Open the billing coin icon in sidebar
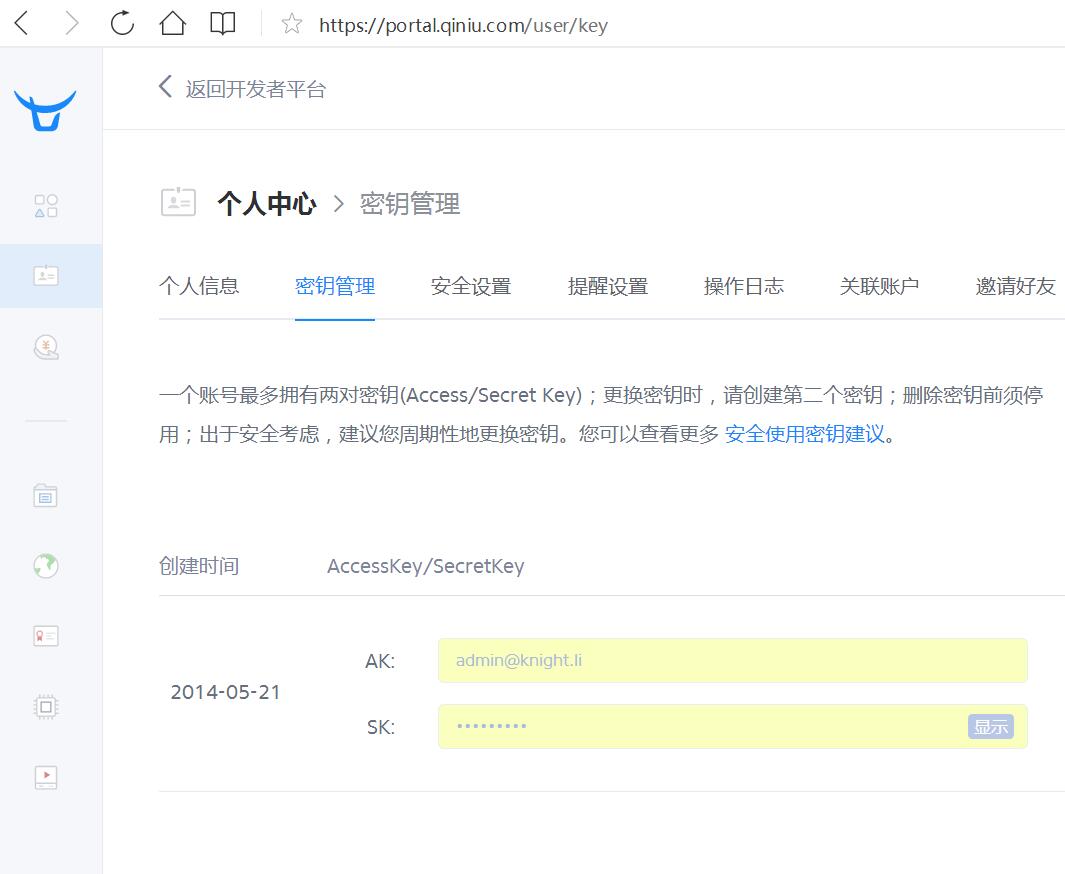The height and width of the screenshot is (874, 1065). 46,347
